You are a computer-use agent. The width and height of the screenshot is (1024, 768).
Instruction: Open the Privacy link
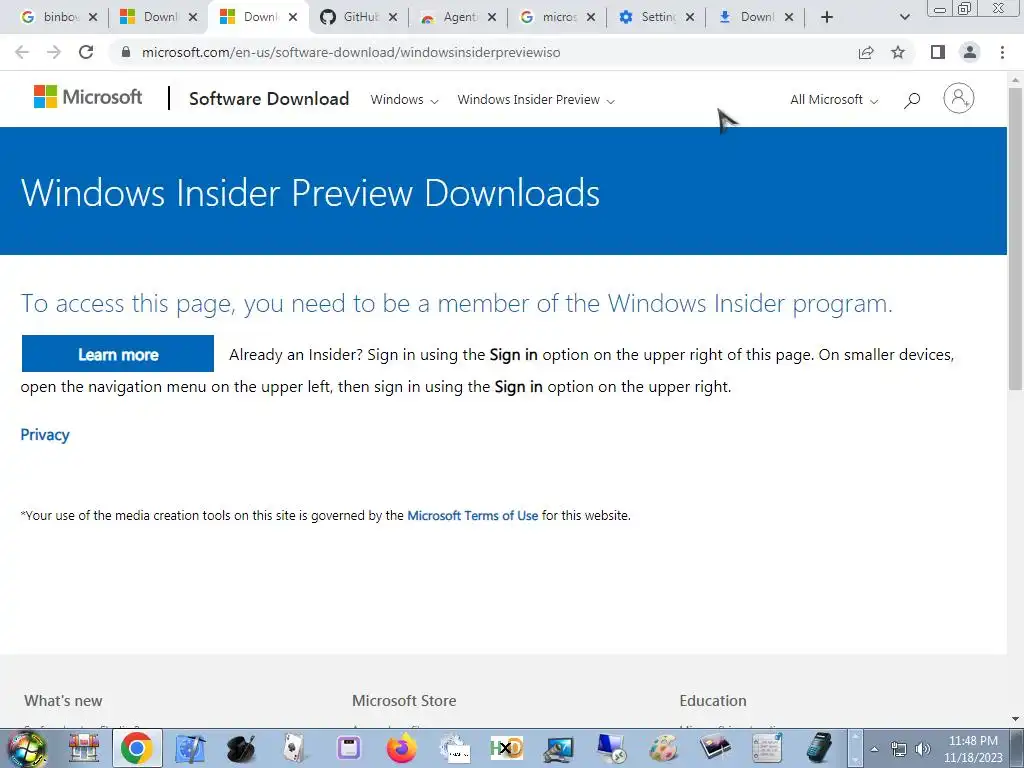click(x=44, y=435)
